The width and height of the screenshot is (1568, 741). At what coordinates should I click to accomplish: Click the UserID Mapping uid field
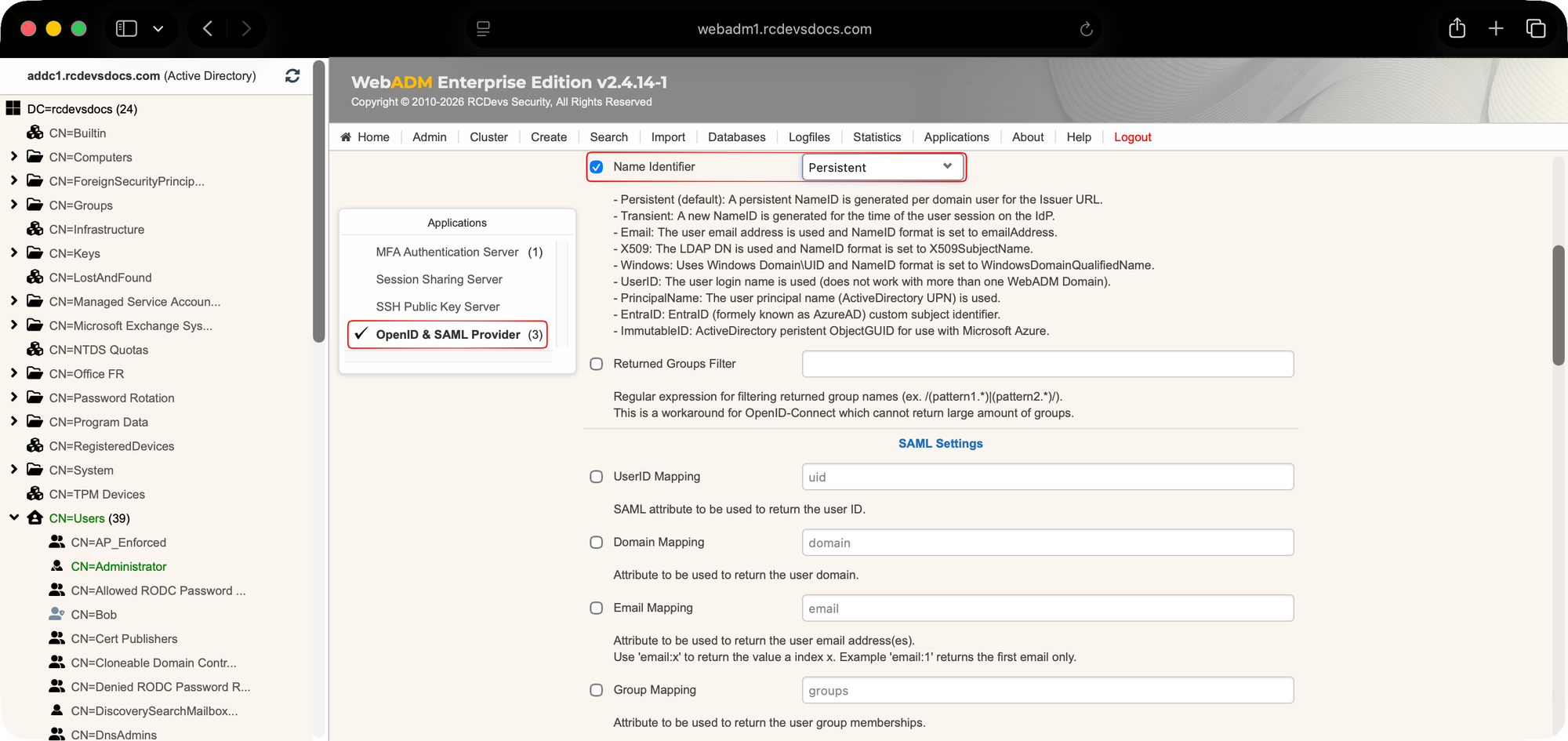coord(1047,477)
